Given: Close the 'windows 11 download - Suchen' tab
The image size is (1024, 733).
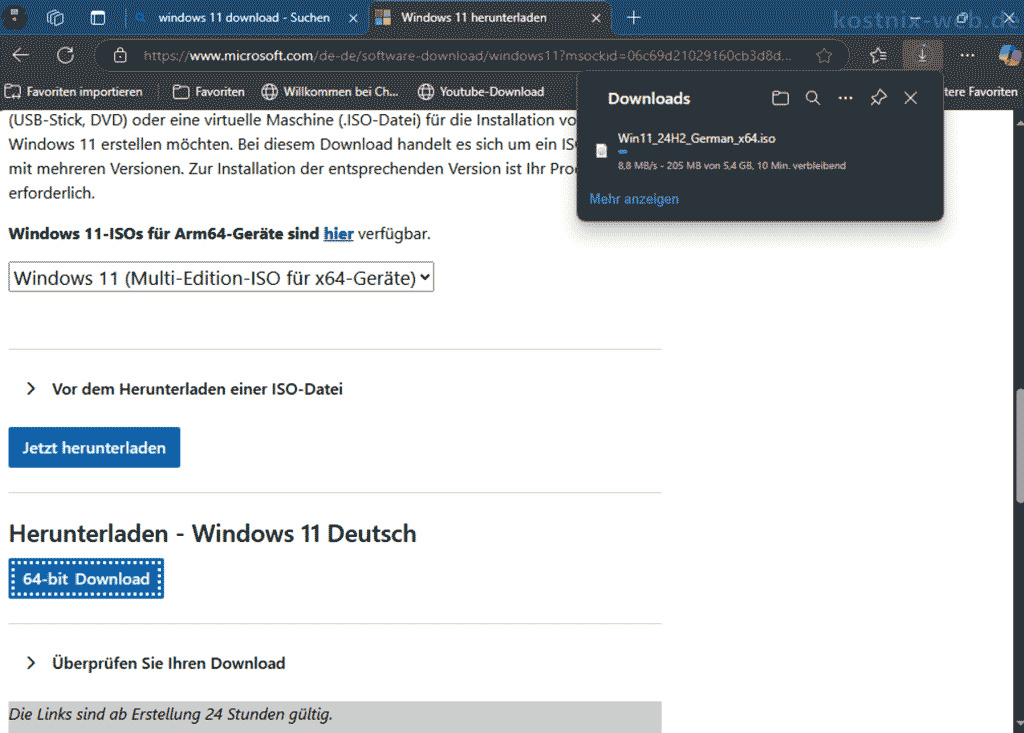Looking at the screenshot, I should click(353, 18).
